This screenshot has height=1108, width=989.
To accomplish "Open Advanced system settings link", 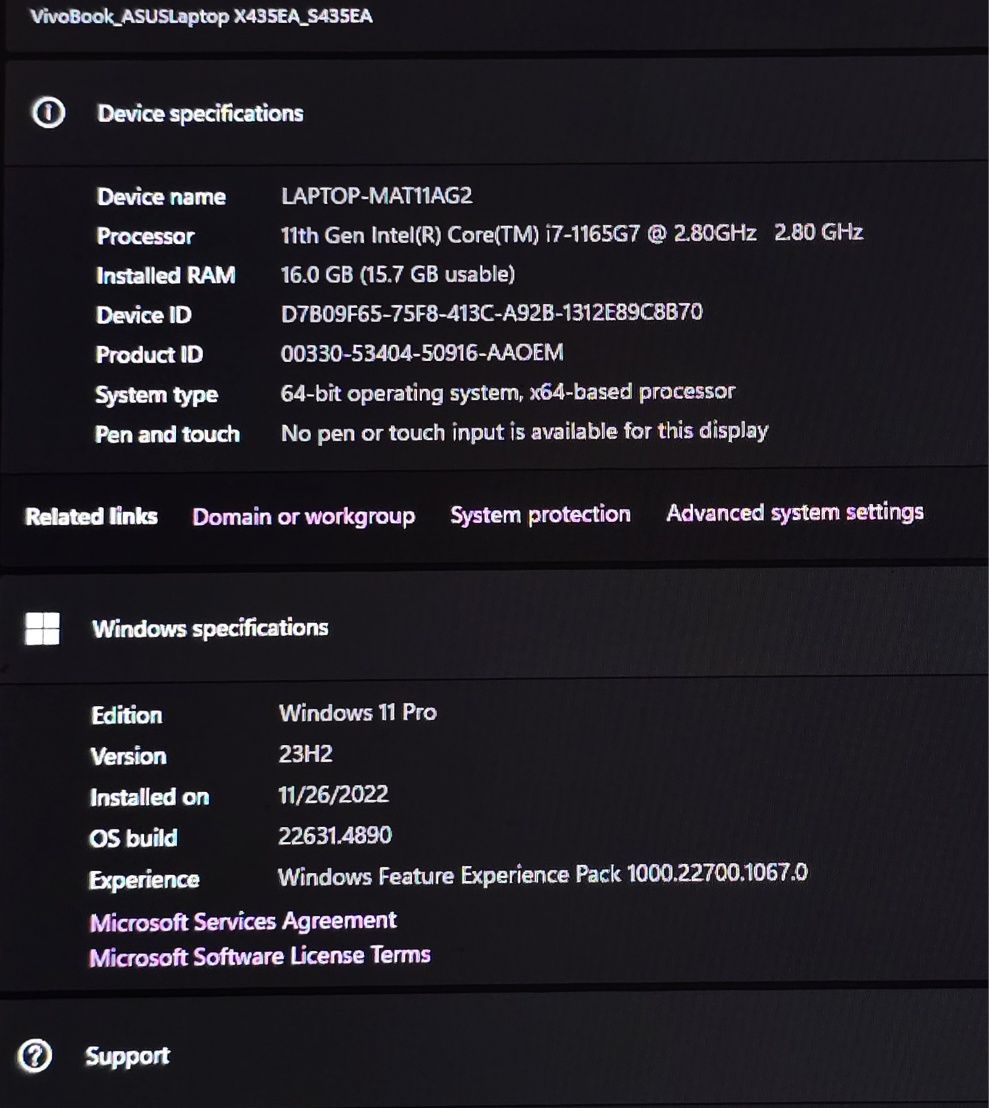I will coord(795,512).
